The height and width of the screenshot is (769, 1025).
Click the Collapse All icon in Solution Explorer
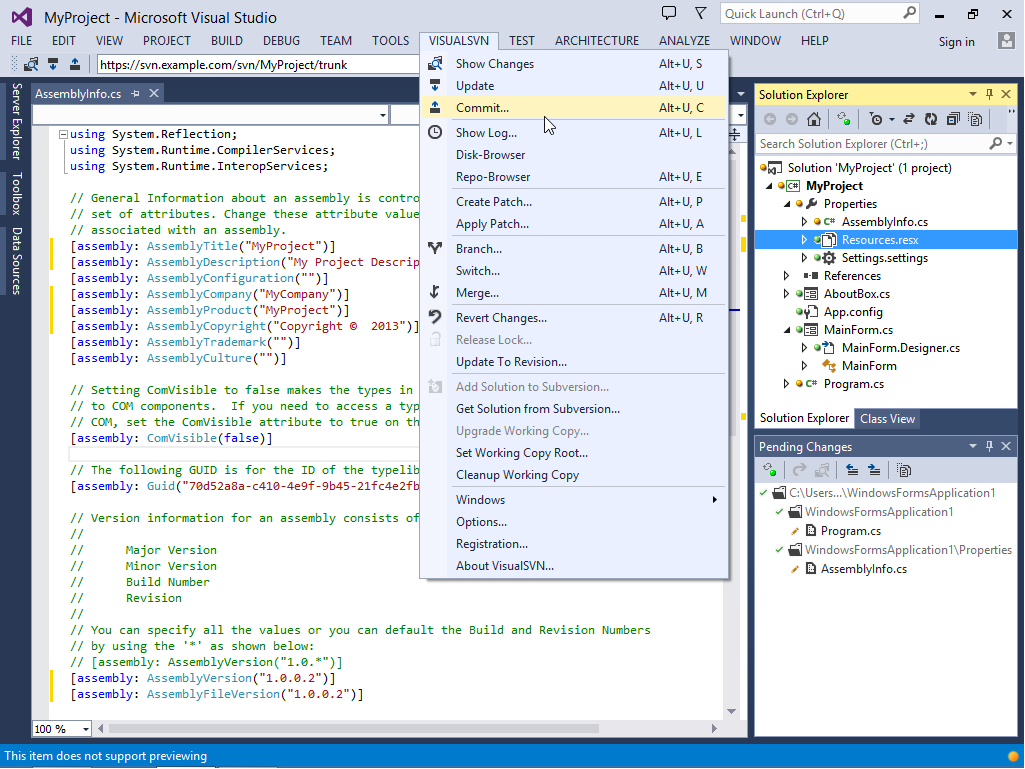click(953, 119)
